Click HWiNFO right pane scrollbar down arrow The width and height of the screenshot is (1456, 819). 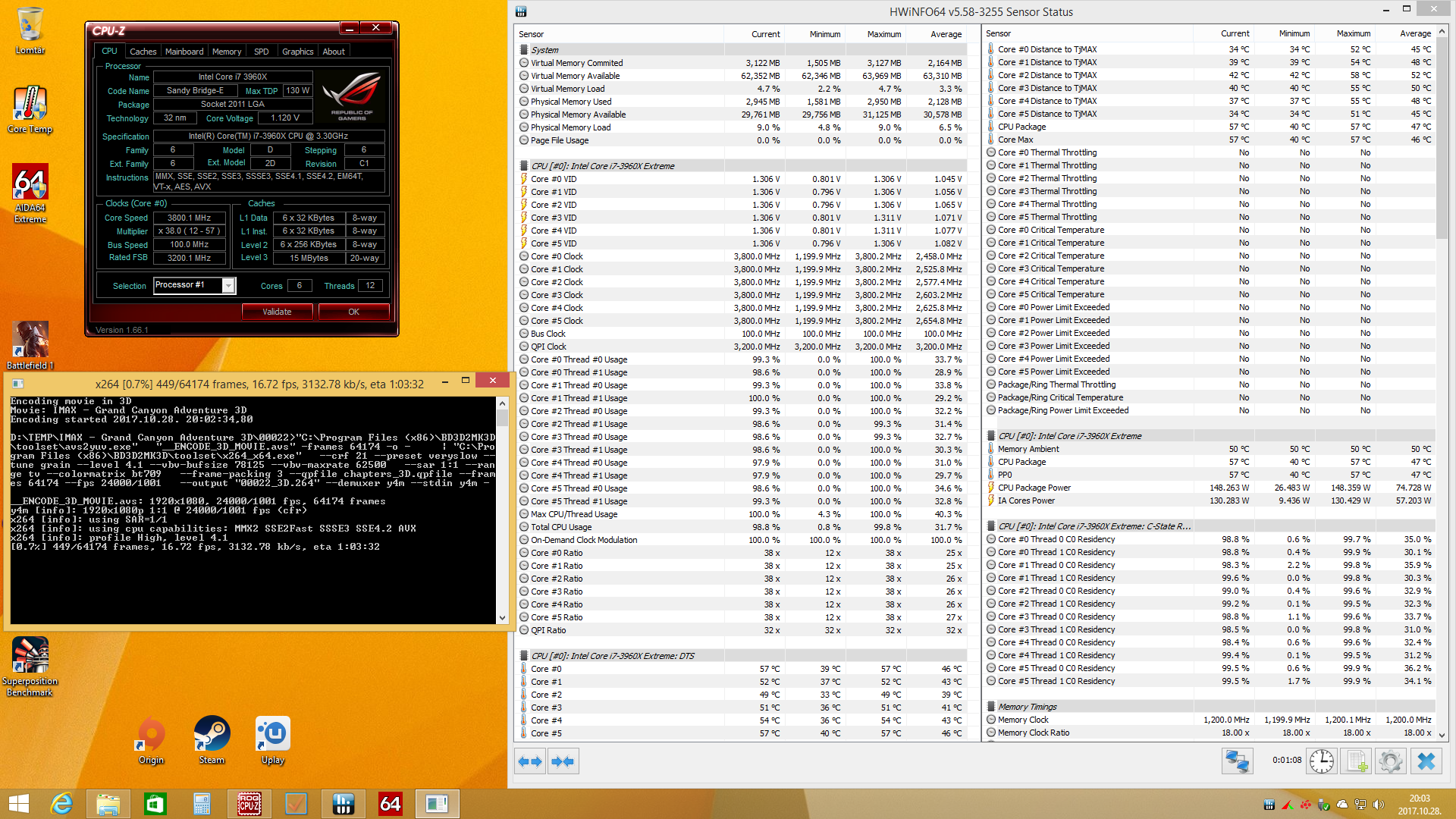point(1442,735)
